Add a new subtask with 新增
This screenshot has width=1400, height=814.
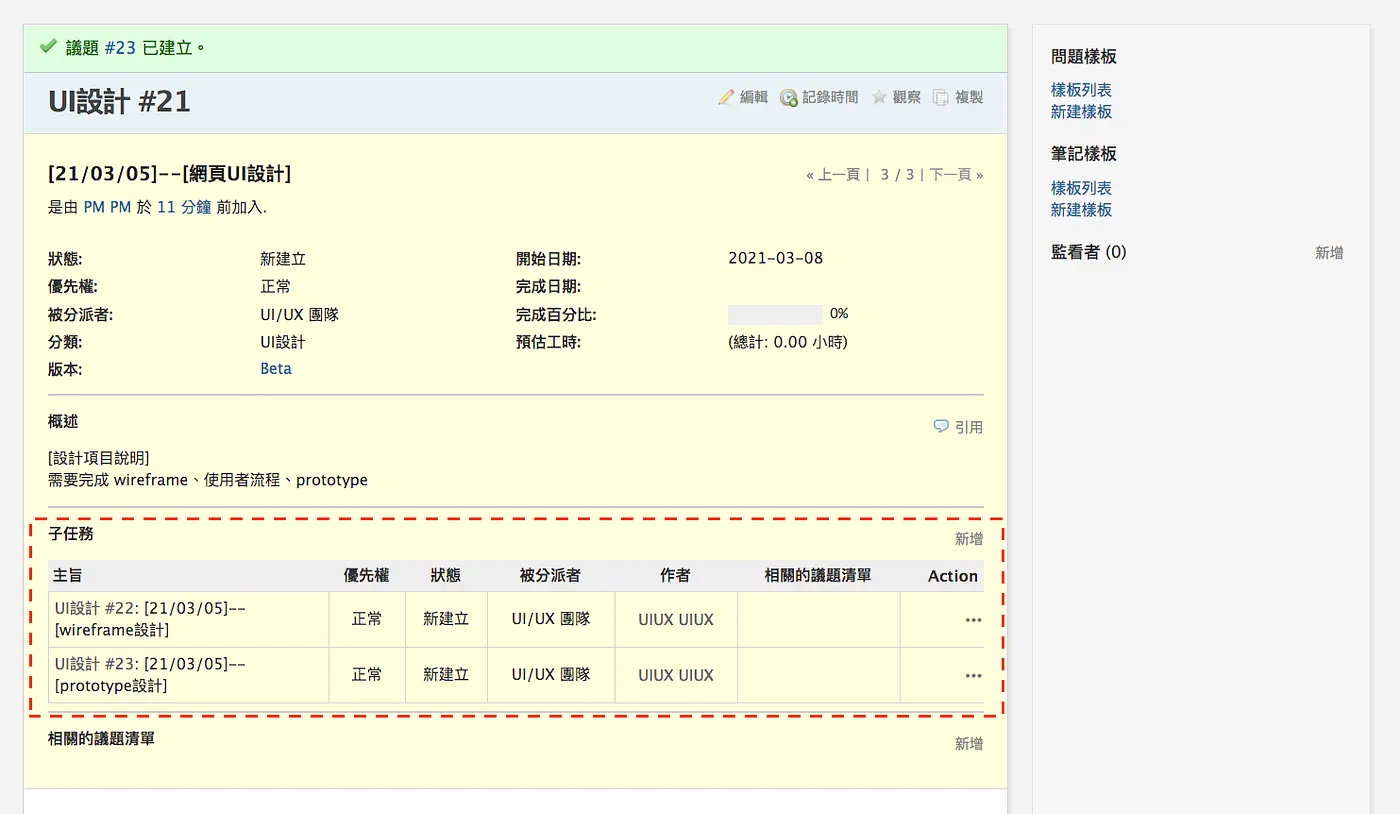(x=969, y=539)
